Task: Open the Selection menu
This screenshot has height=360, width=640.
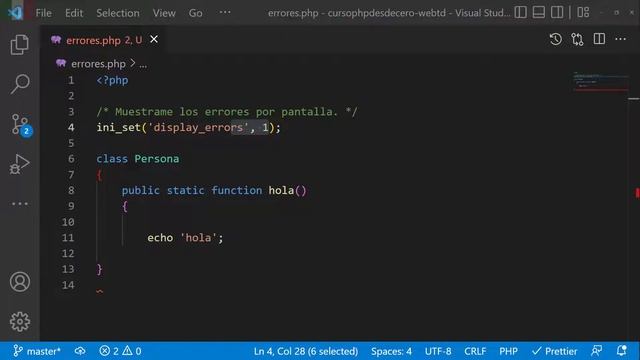Action: (x=118, y=13)
